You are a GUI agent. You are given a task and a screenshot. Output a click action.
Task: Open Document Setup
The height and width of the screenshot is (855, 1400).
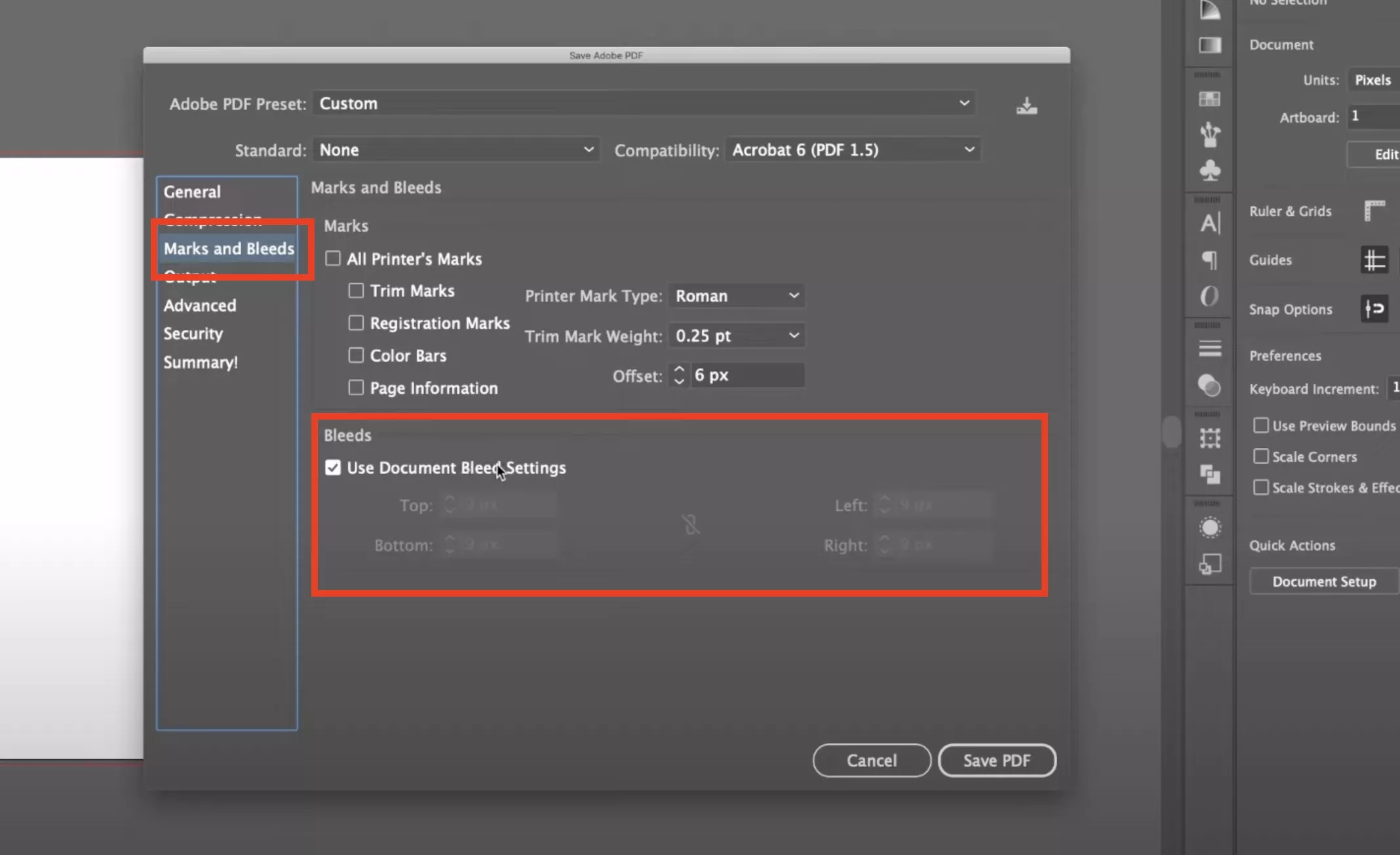point(1324,581)
